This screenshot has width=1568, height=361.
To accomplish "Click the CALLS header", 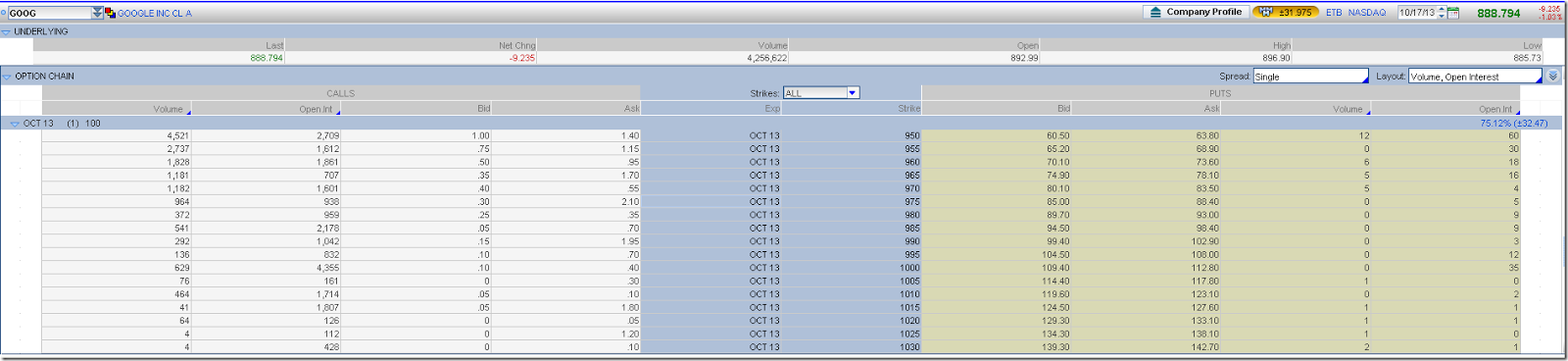I will pyautogui.click(x=341, y=93).
